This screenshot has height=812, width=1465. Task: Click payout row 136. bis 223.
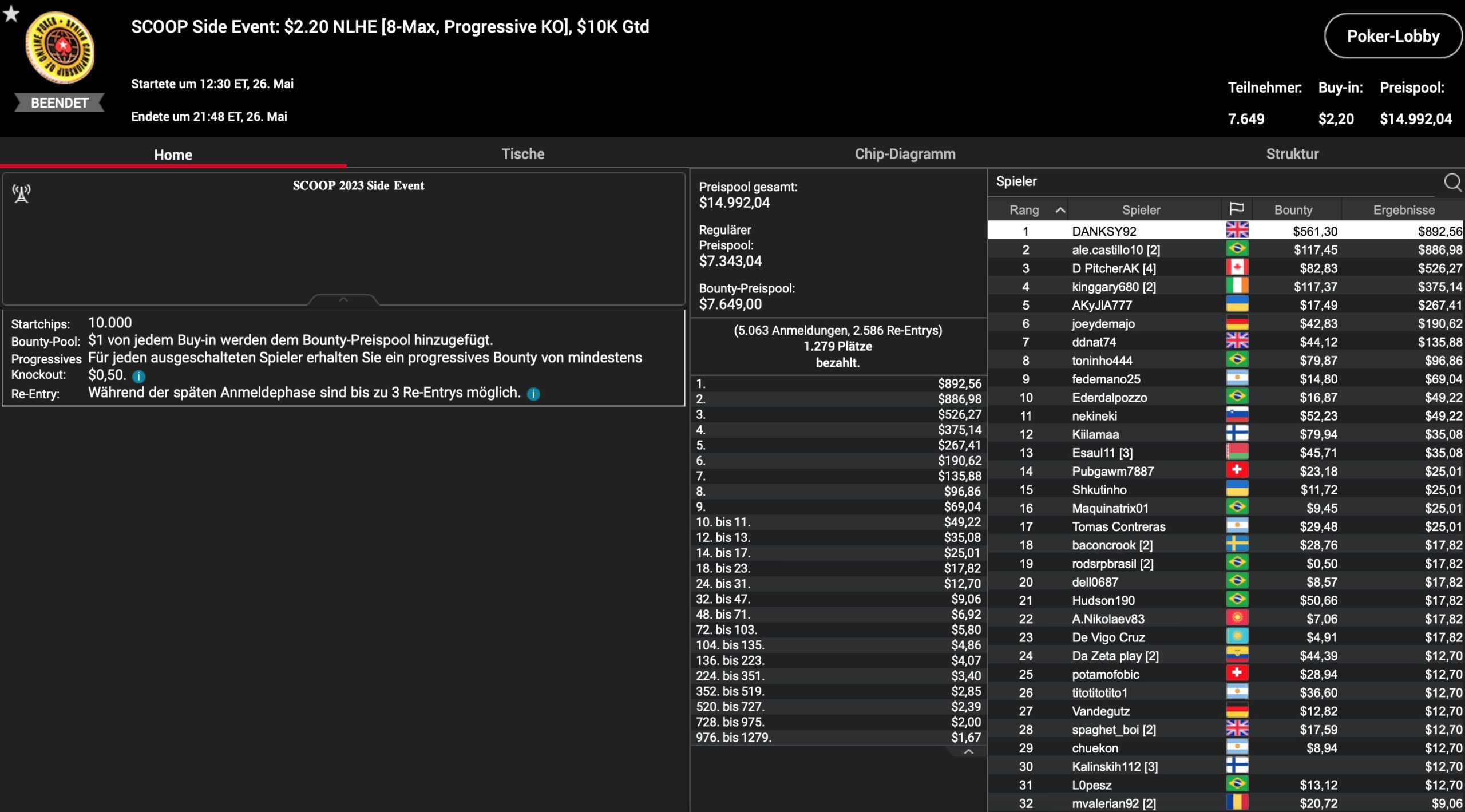pos(838,660)
